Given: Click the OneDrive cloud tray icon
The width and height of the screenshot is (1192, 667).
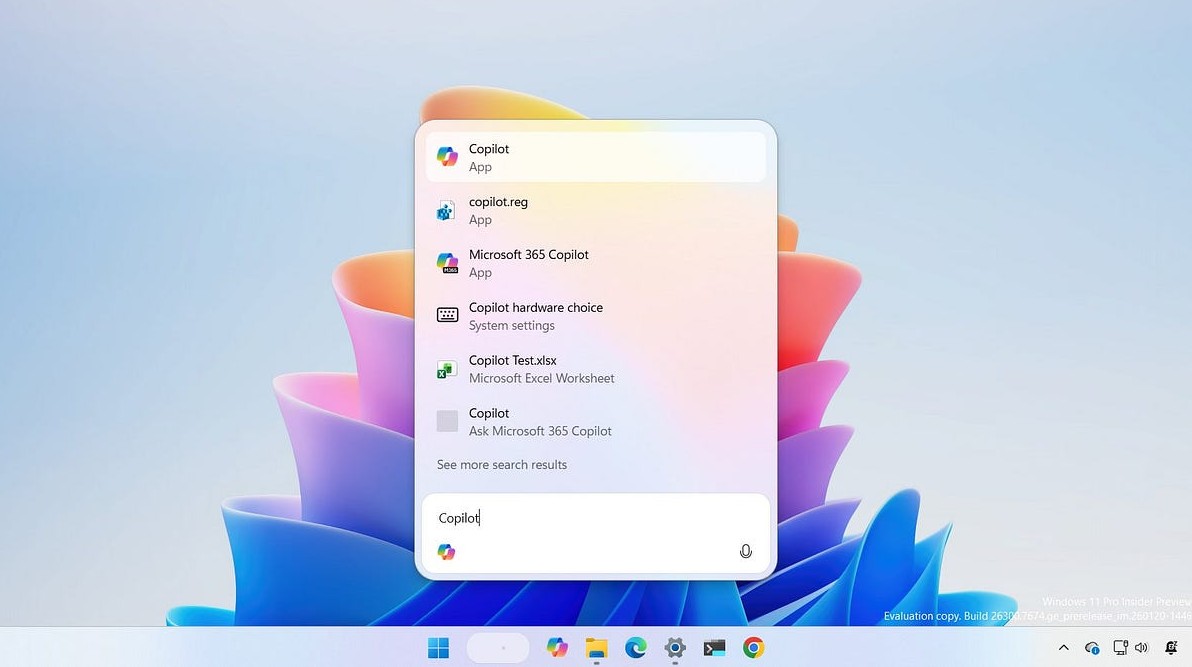Looking at the screenshot, I should tap(1092, 648).
